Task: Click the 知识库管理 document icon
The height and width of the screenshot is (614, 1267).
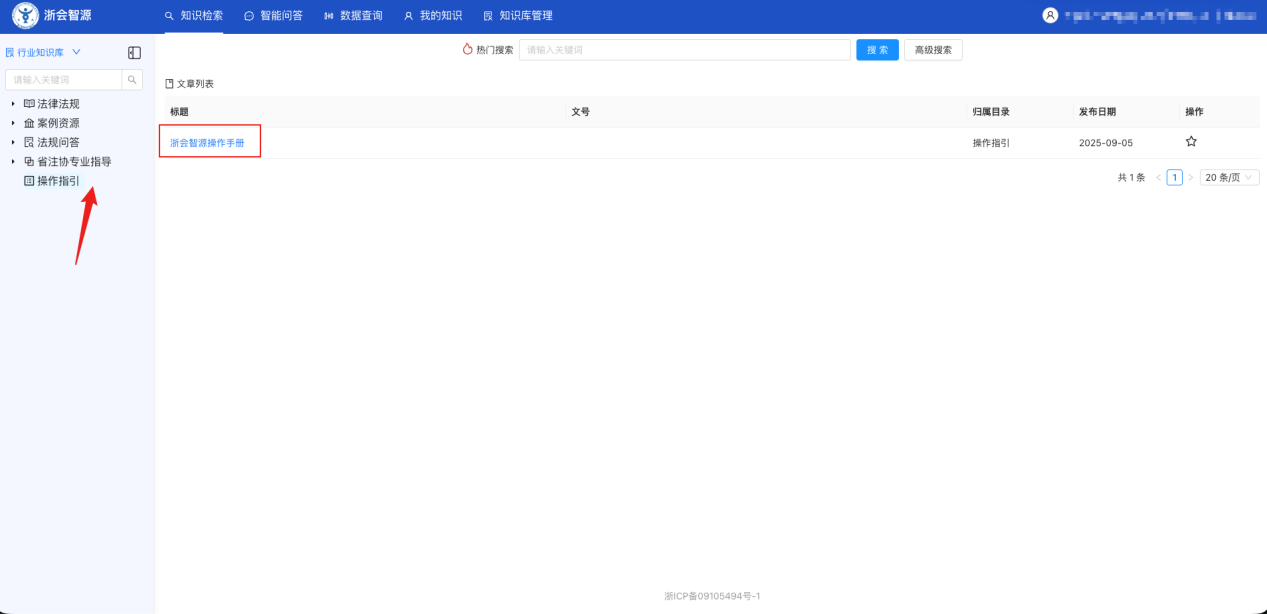Action: 486,15
